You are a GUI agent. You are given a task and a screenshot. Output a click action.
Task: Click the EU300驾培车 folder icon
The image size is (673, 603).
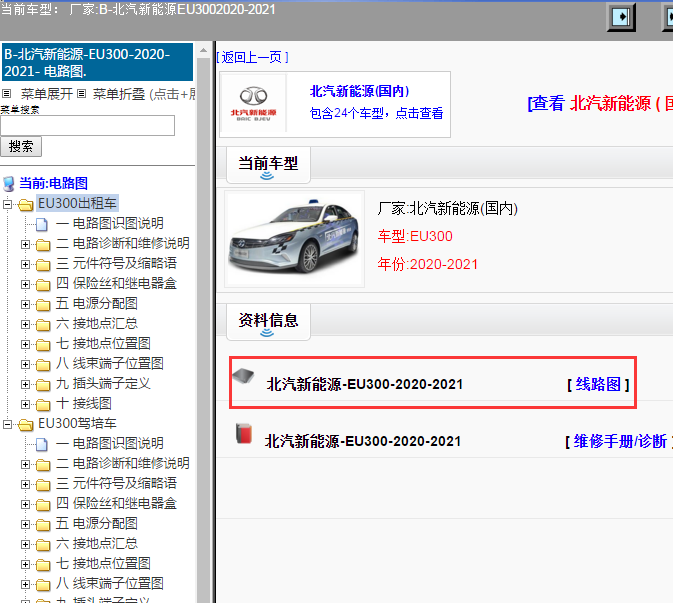click(26, 425)
